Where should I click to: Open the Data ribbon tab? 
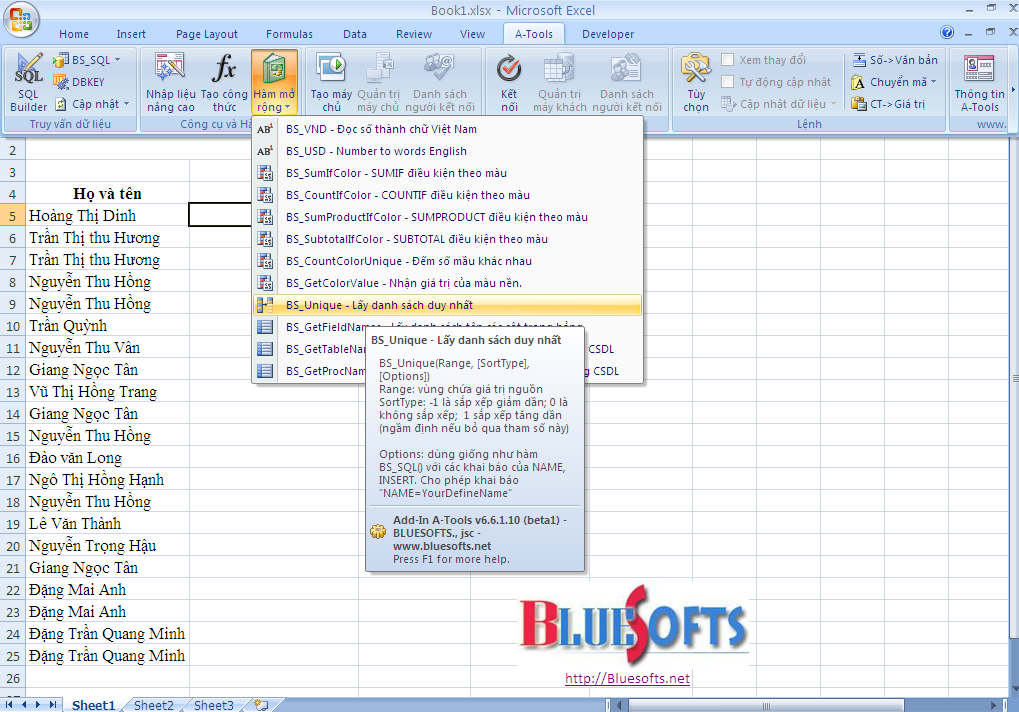(355, 34)
